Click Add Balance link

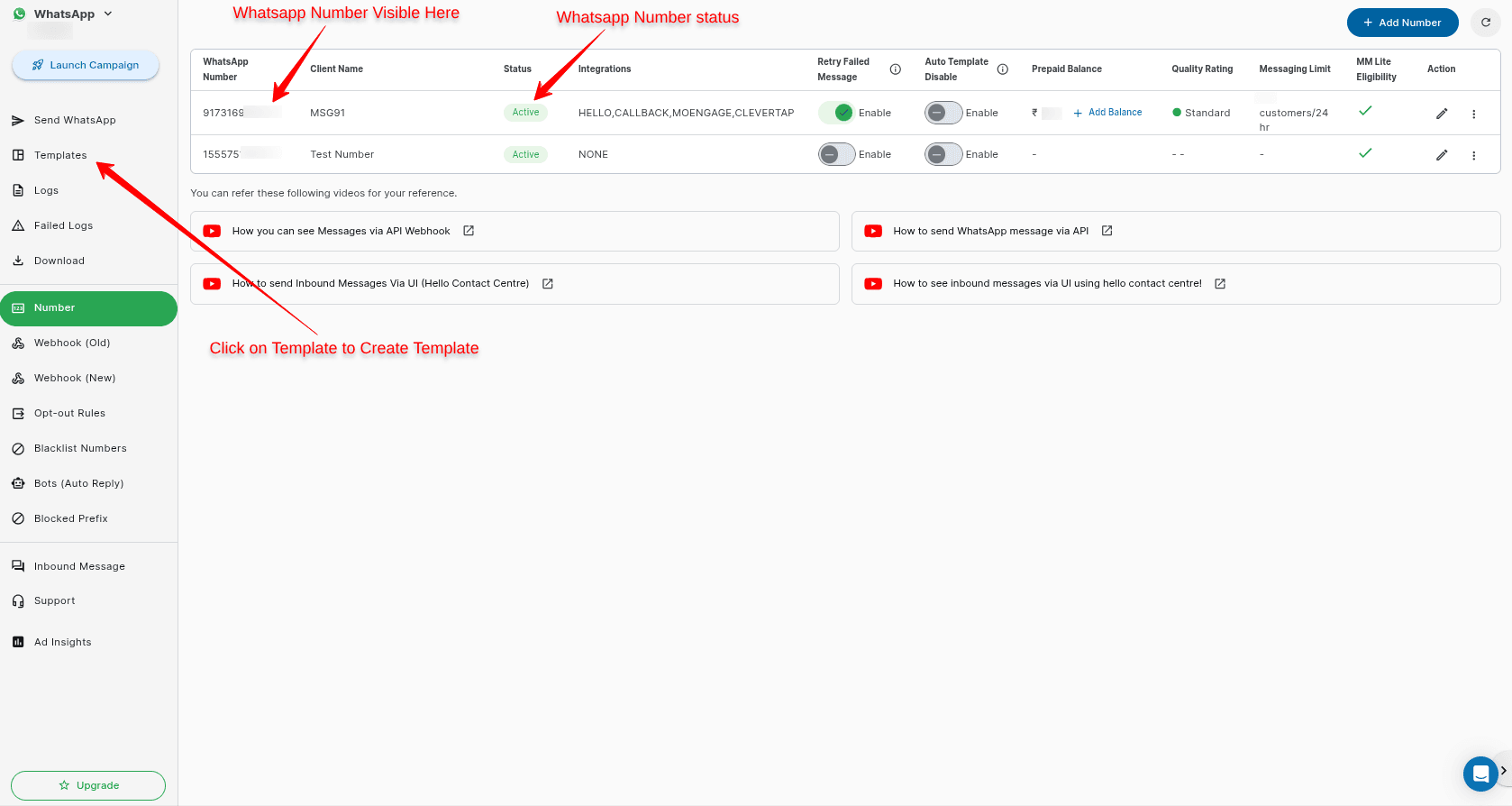1107,113
